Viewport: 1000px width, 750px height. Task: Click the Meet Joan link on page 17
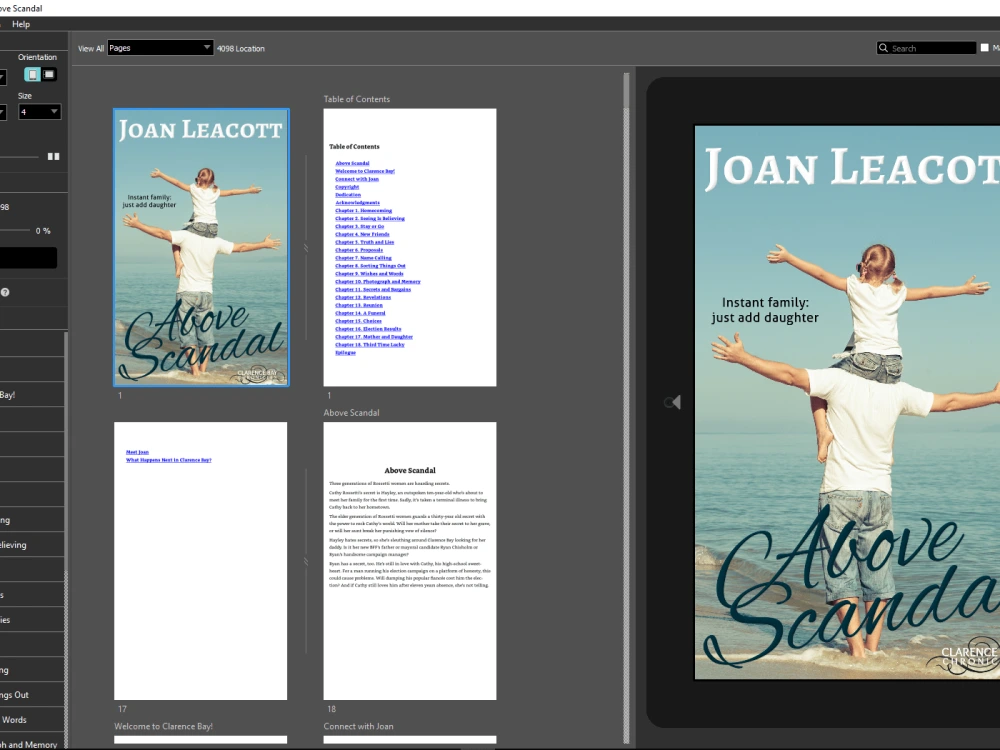click(137, 452)
